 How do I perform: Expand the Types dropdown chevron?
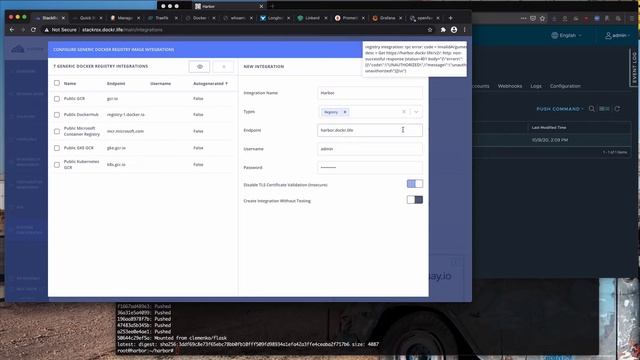(416, 112)
